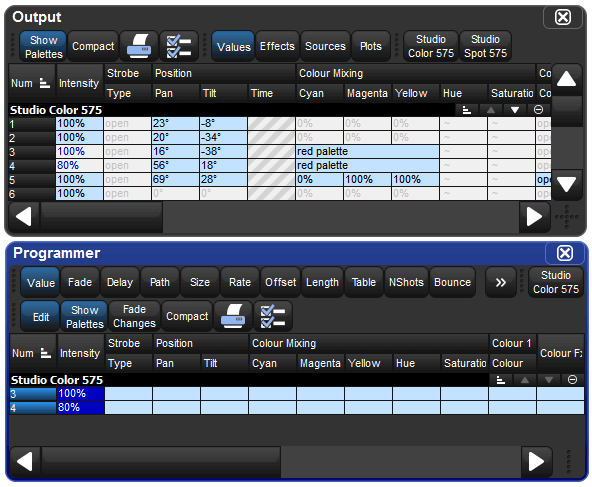This screenshot has height=487, width=592.
Task: Jump to Studio Spot 575 in Output window
Action: (x=485, y=46)
